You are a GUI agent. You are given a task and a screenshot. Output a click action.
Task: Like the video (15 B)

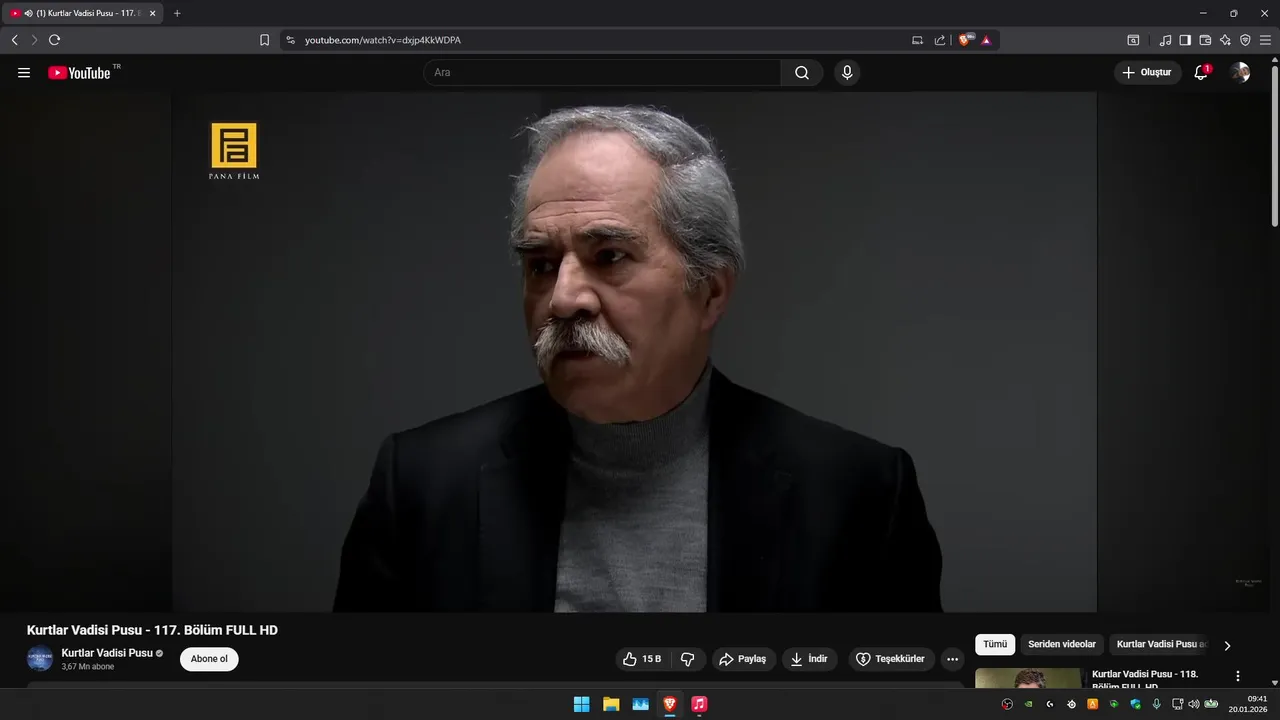pos(642,659)
